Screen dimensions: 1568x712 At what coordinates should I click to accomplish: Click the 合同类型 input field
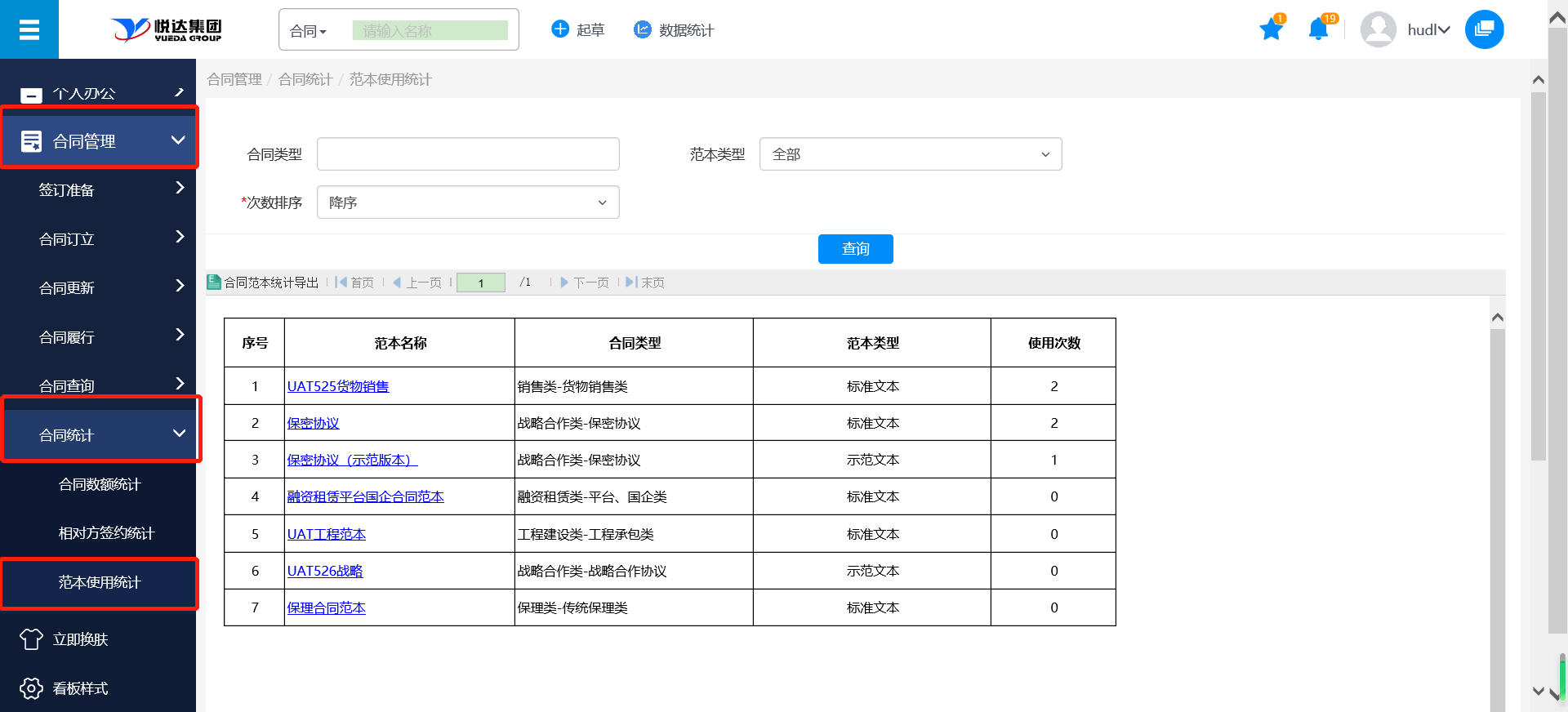point(467,154)
